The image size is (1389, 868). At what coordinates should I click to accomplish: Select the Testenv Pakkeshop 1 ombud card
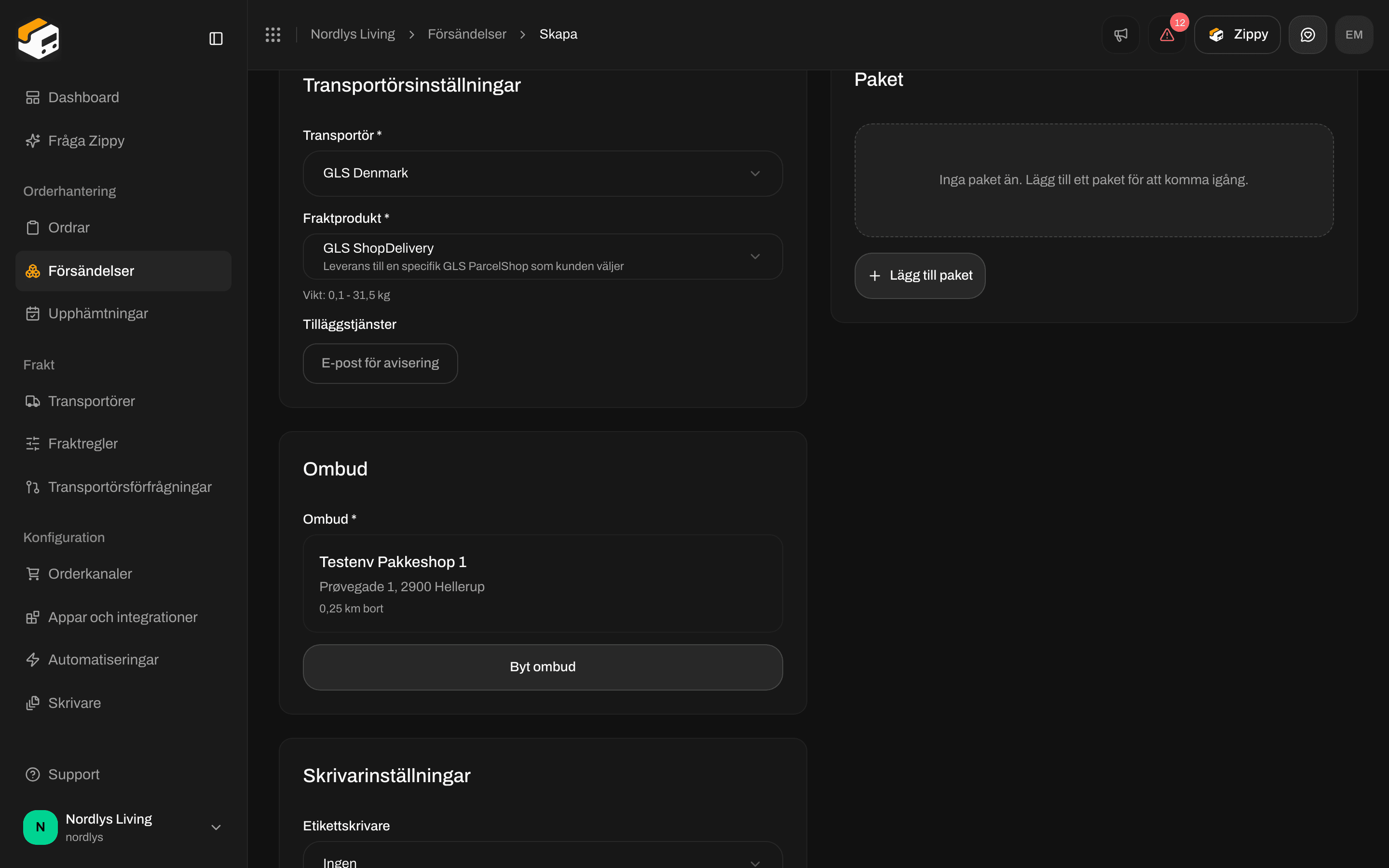click(543, 583)
